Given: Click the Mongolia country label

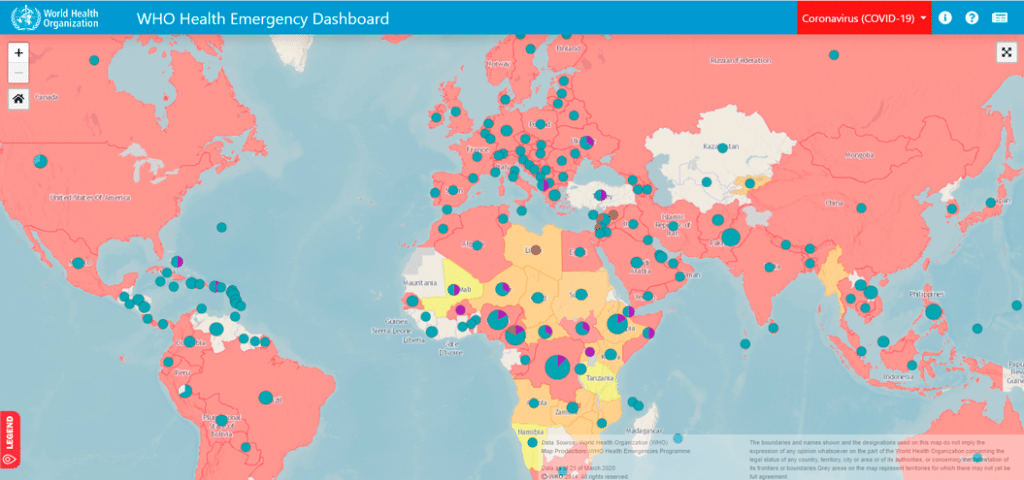Looking at the screenshot, I should (859, 155).
